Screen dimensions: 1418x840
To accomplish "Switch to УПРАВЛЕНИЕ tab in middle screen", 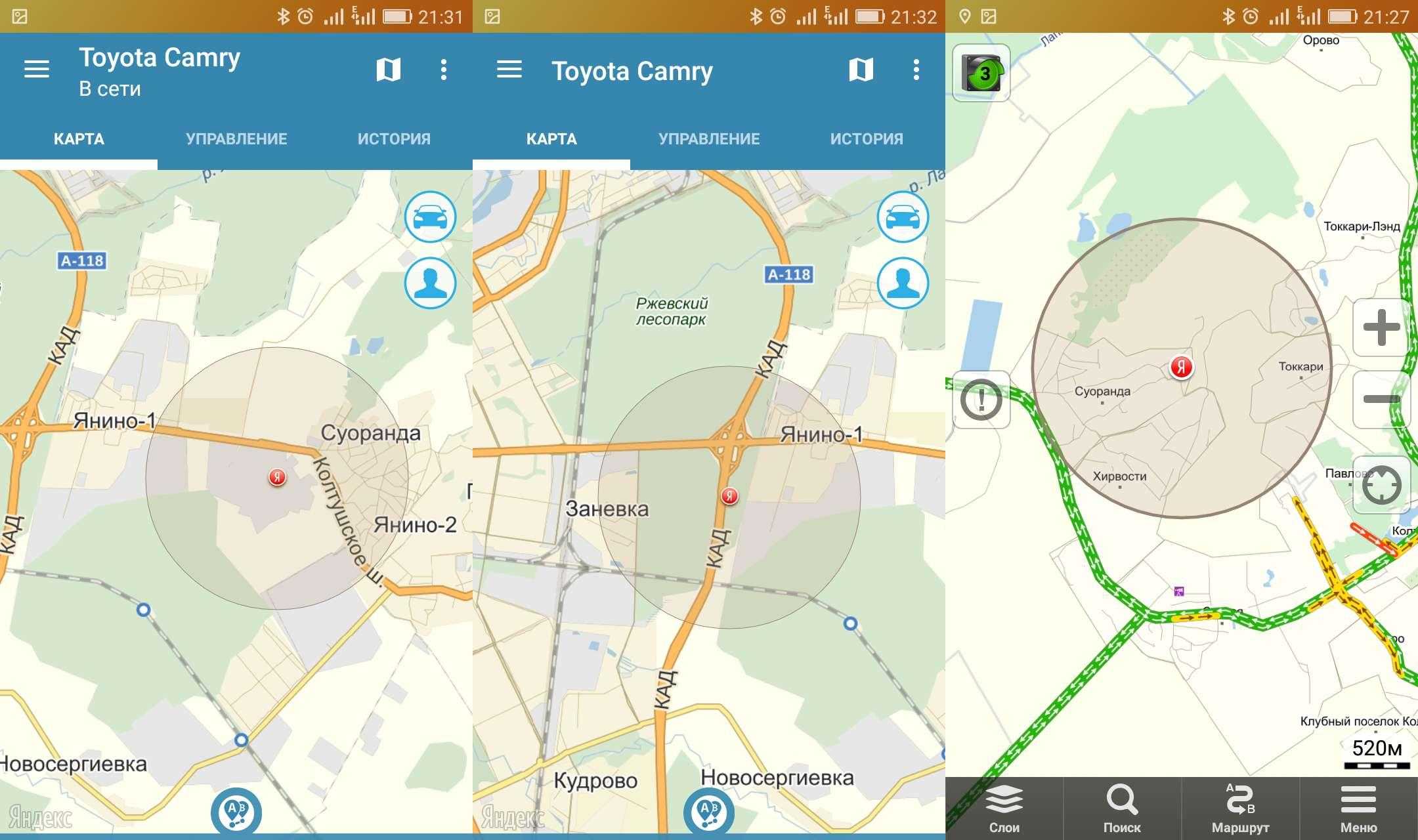I will pyautogui.click(x=709, y=139).
